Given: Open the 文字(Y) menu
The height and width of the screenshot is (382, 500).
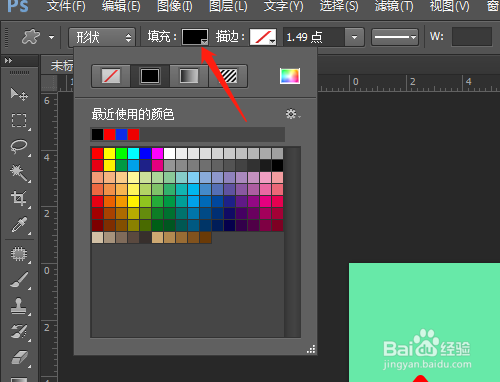Looking at the screenshot, I should click(x=284, y=6).
